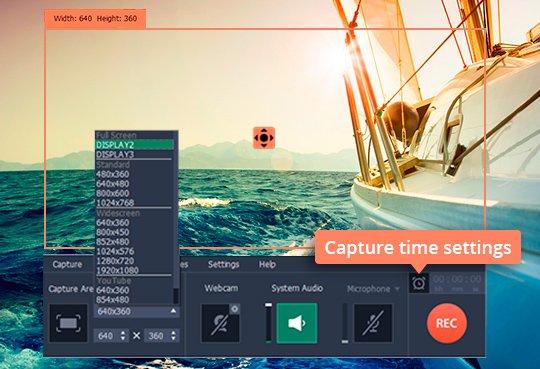Toggle the webcam capture on
This screenshot has width=540, height=369.
220,323
